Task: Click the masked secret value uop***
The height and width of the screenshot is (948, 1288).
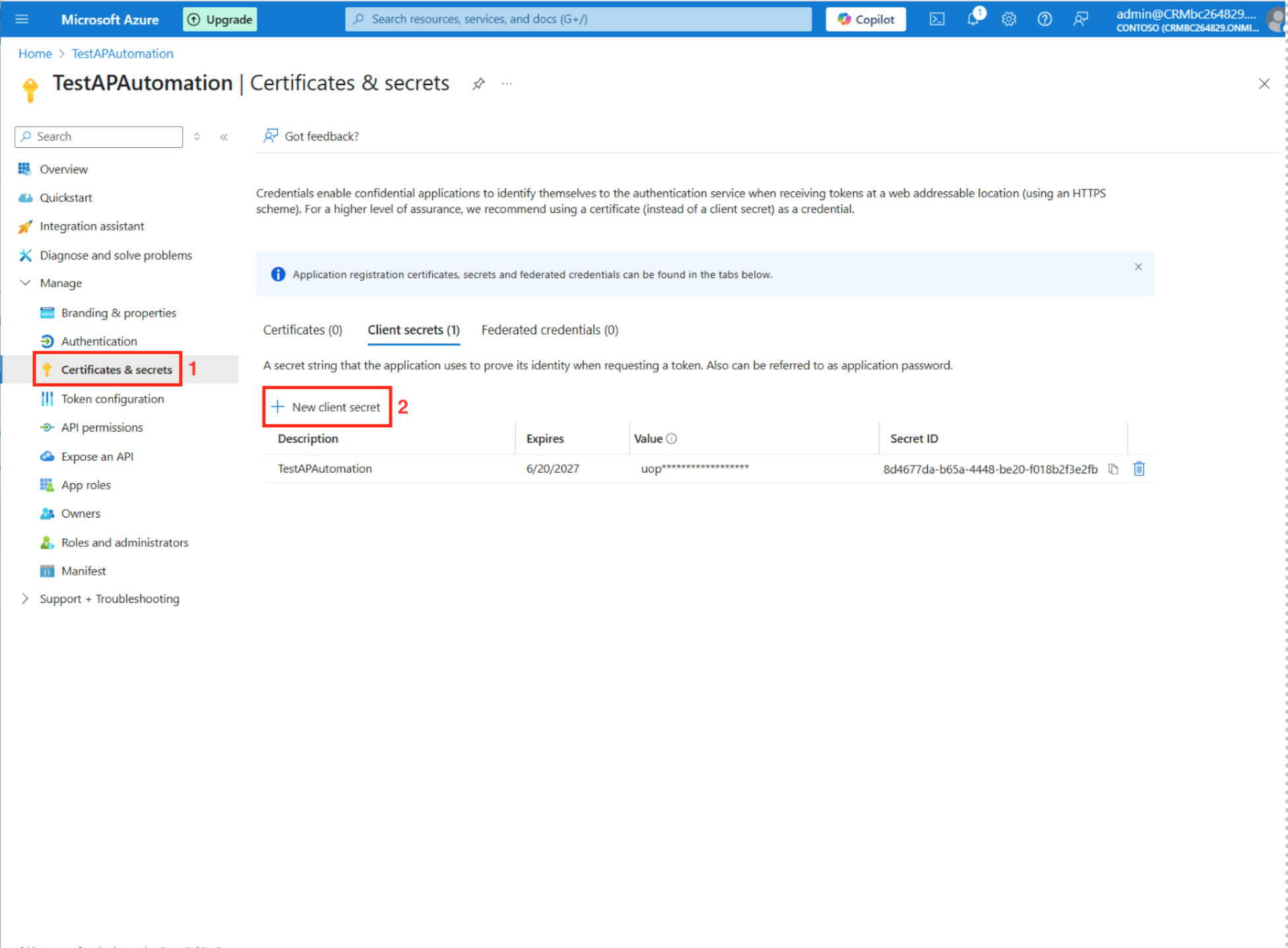Action: pos(695,469)
